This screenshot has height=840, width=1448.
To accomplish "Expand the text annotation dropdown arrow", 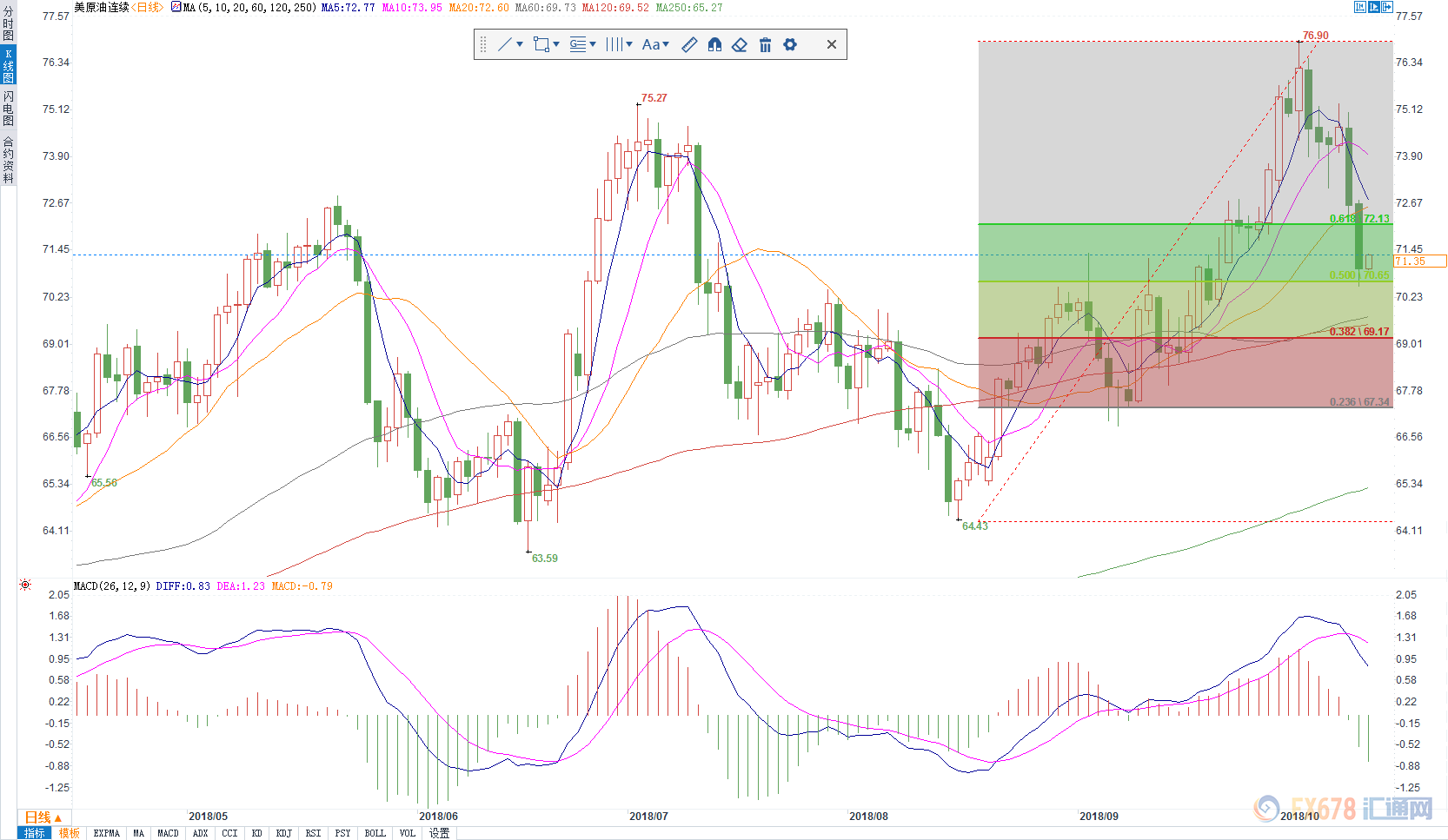I will (x=666, y=44).
